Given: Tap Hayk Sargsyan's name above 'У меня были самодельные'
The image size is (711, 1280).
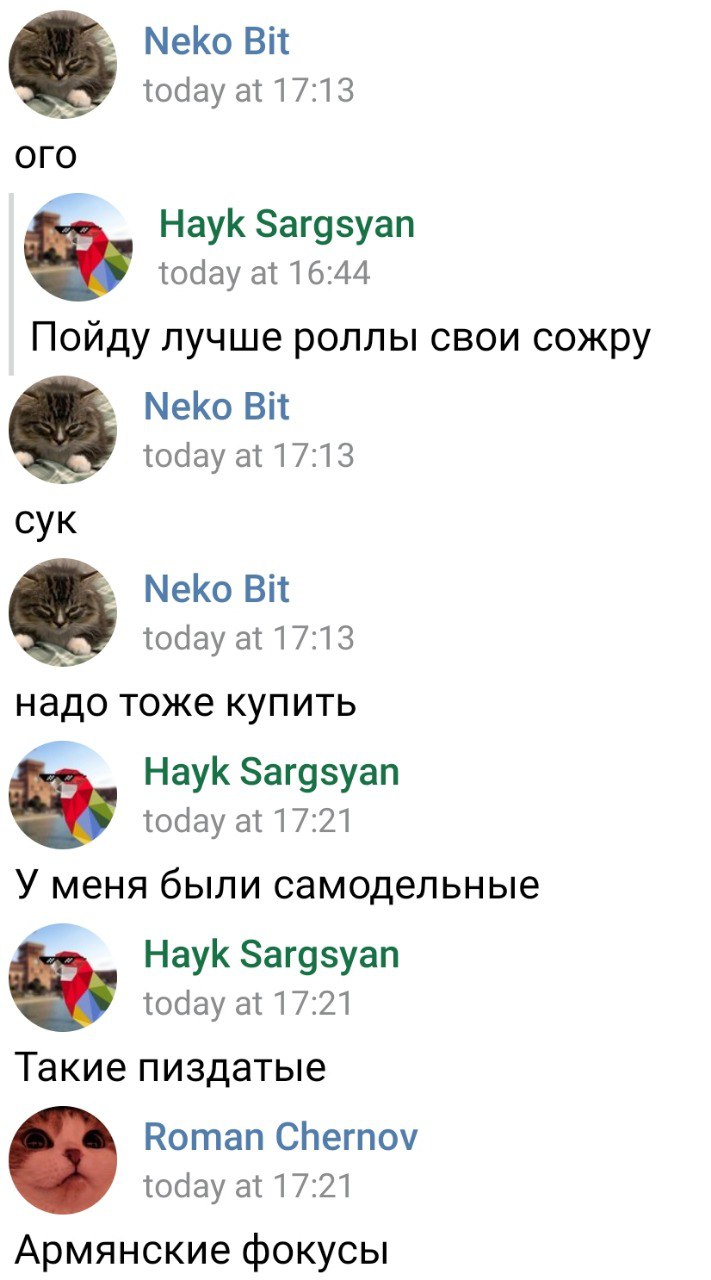Looking at the screenshot, I should [x=272, y=773].
